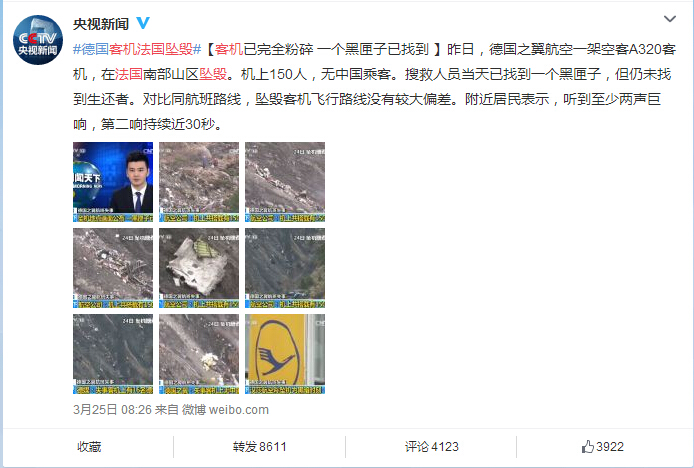Open the middle-right dark slope thumbnail
694x468 pixels.
click(285, 268)
